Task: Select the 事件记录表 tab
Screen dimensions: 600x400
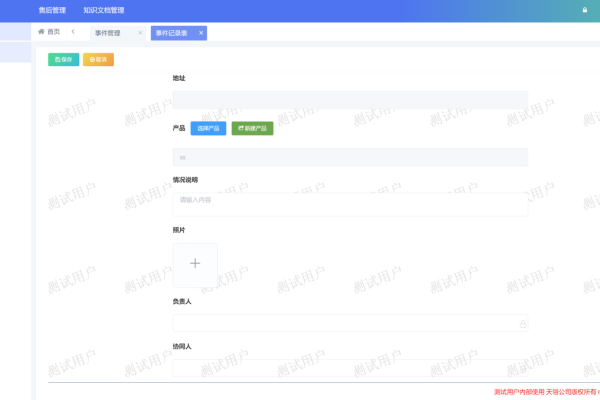Action: pyautogui.click(x=171, y=33)
